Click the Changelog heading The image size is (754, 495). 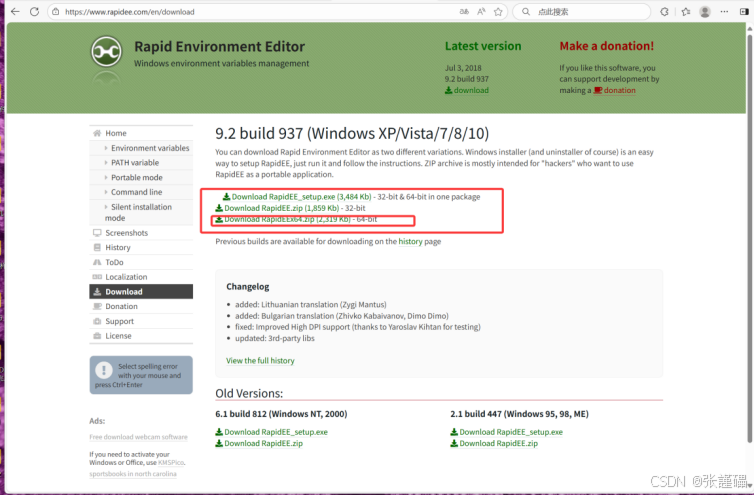click(248, 287)
